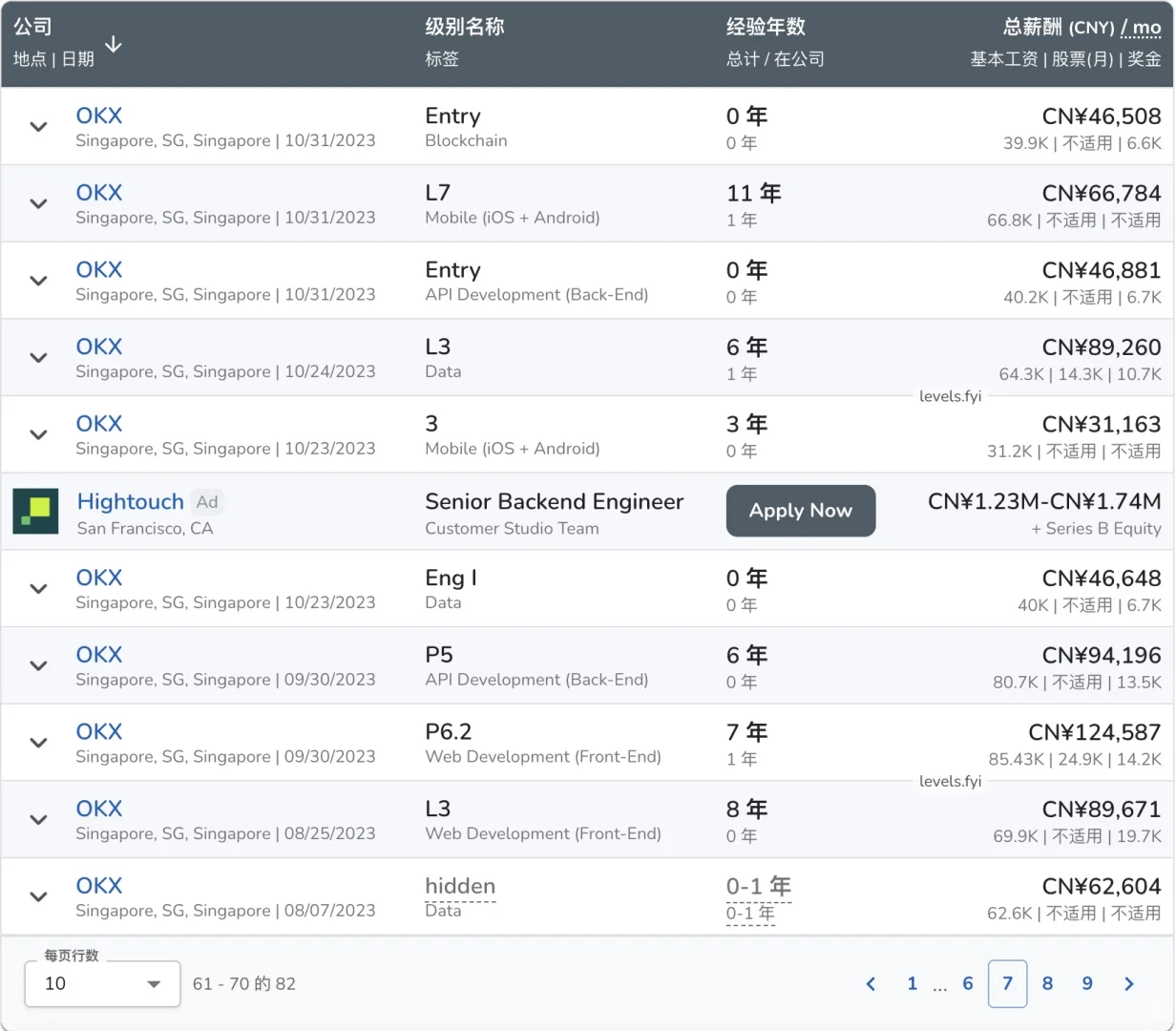Click the 公司 column header
This screenshot has height=1031, width=1176.
[32, 27]
